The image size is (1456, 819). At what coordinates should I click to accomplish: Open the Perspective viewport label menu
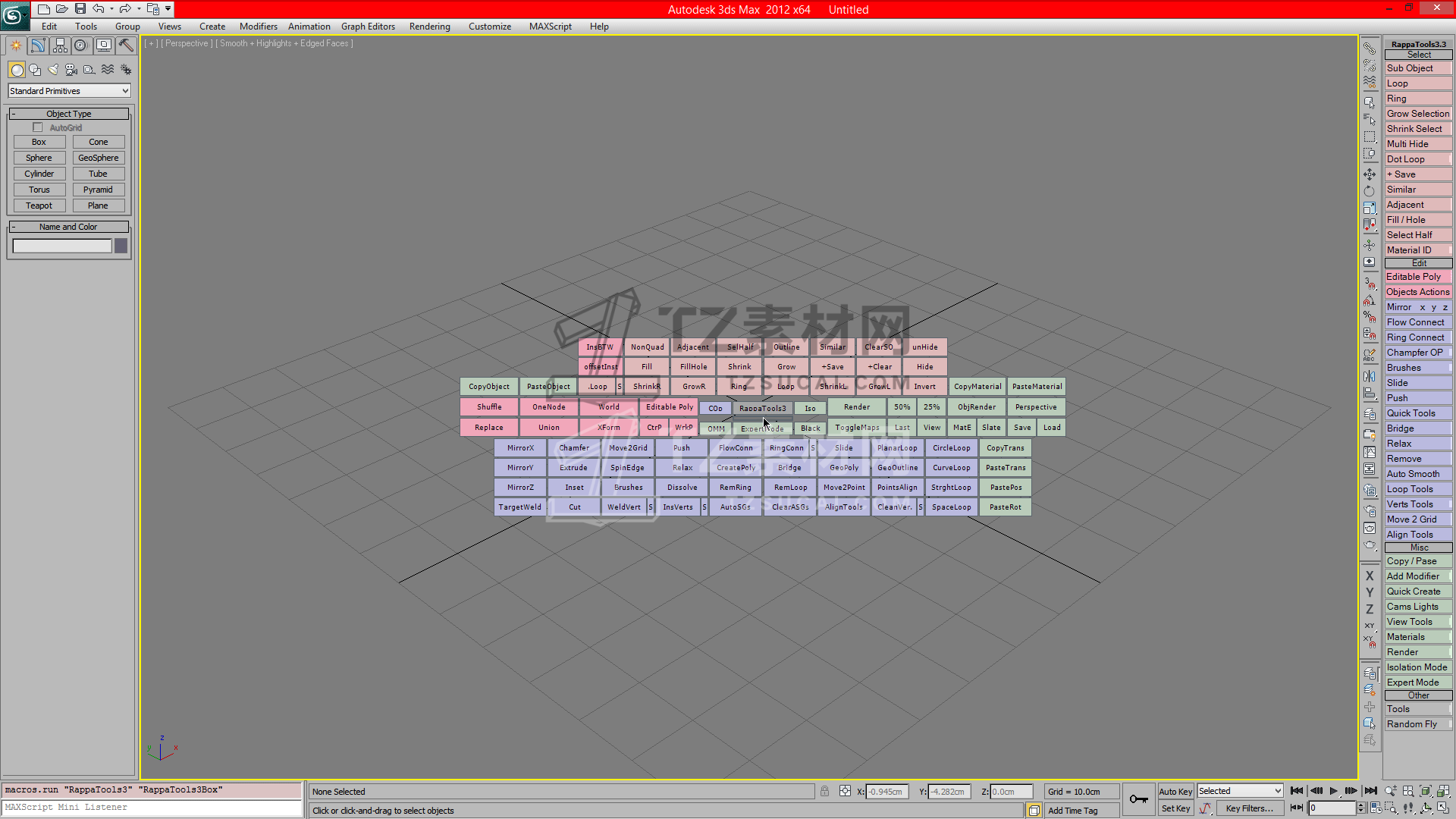tap(187, 43)
